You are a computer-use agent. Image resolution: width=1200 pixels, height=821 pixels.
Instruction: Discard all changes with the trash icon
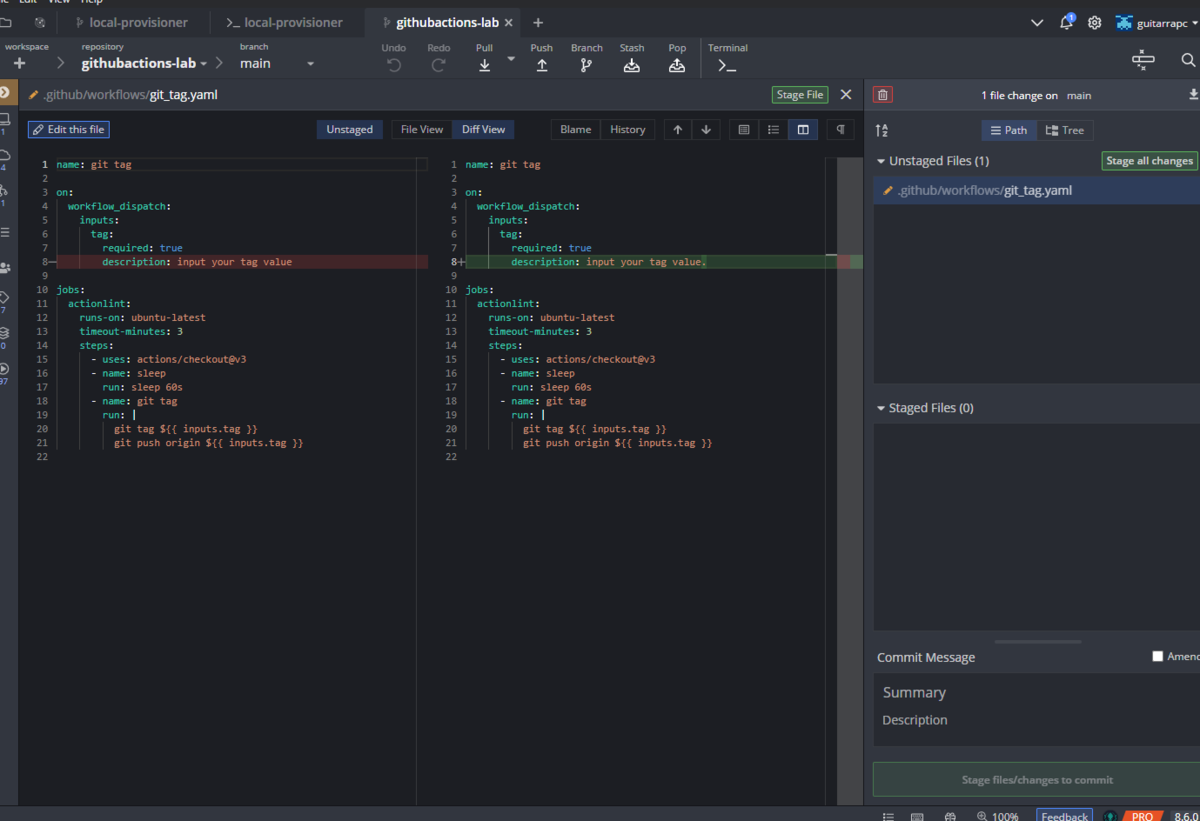pyautogui.click(x=883, y=95)
